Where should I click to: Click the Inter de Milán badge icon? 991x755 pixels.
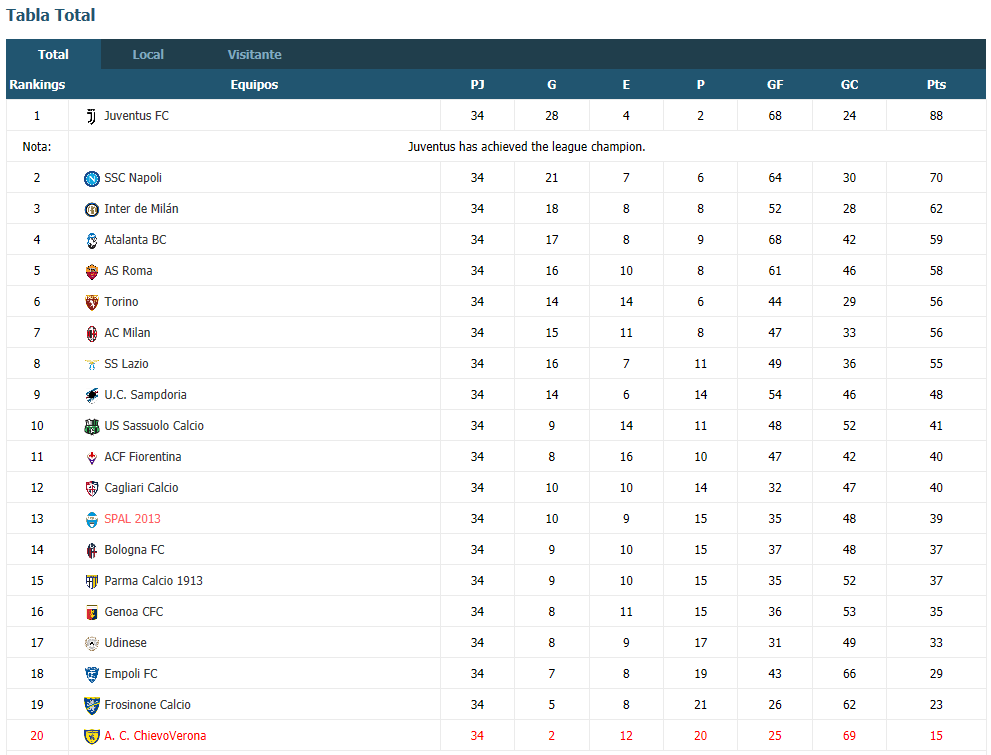coord(92,210)
